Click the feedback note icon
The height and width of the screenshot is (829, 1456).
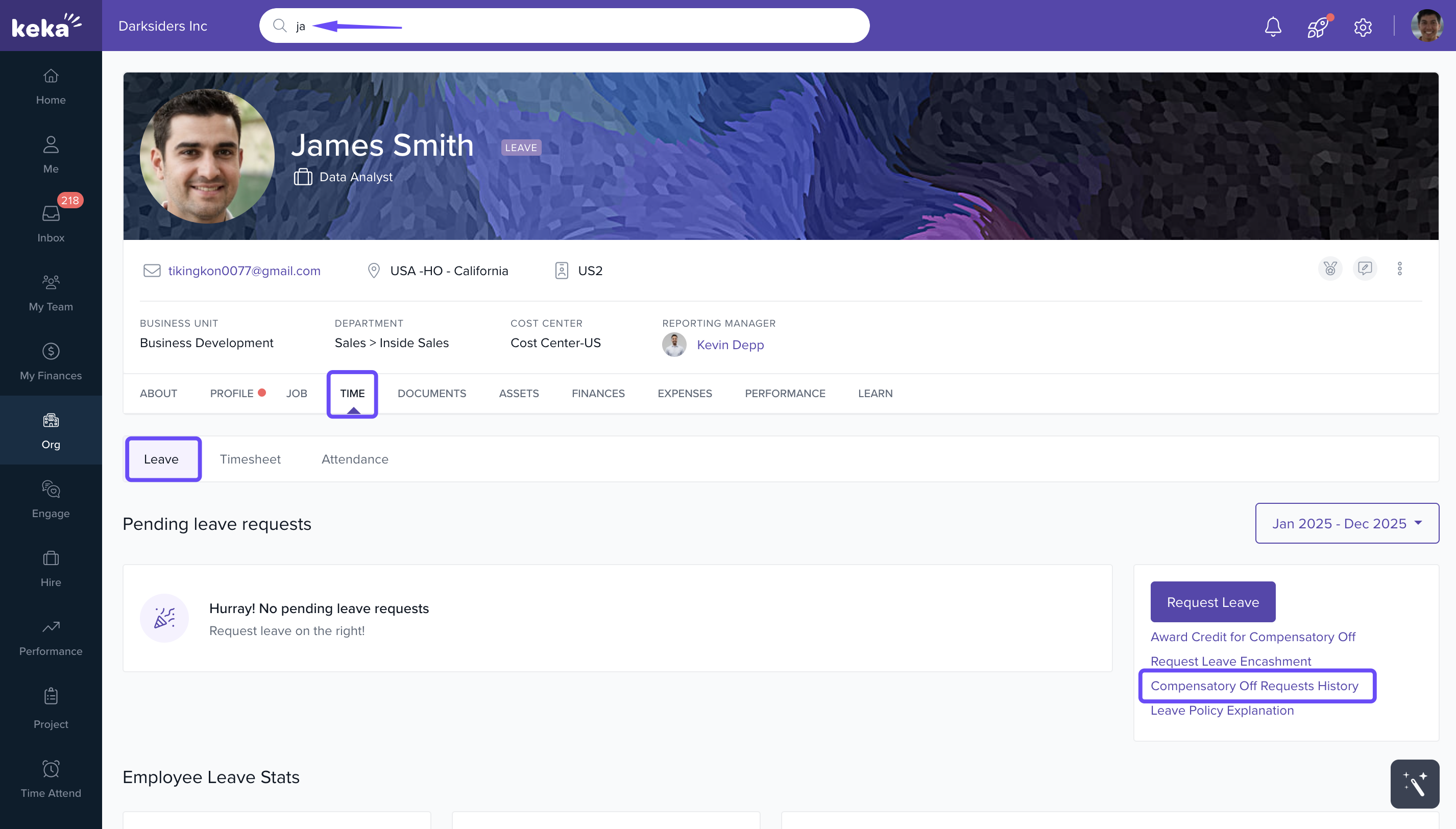1364,269
